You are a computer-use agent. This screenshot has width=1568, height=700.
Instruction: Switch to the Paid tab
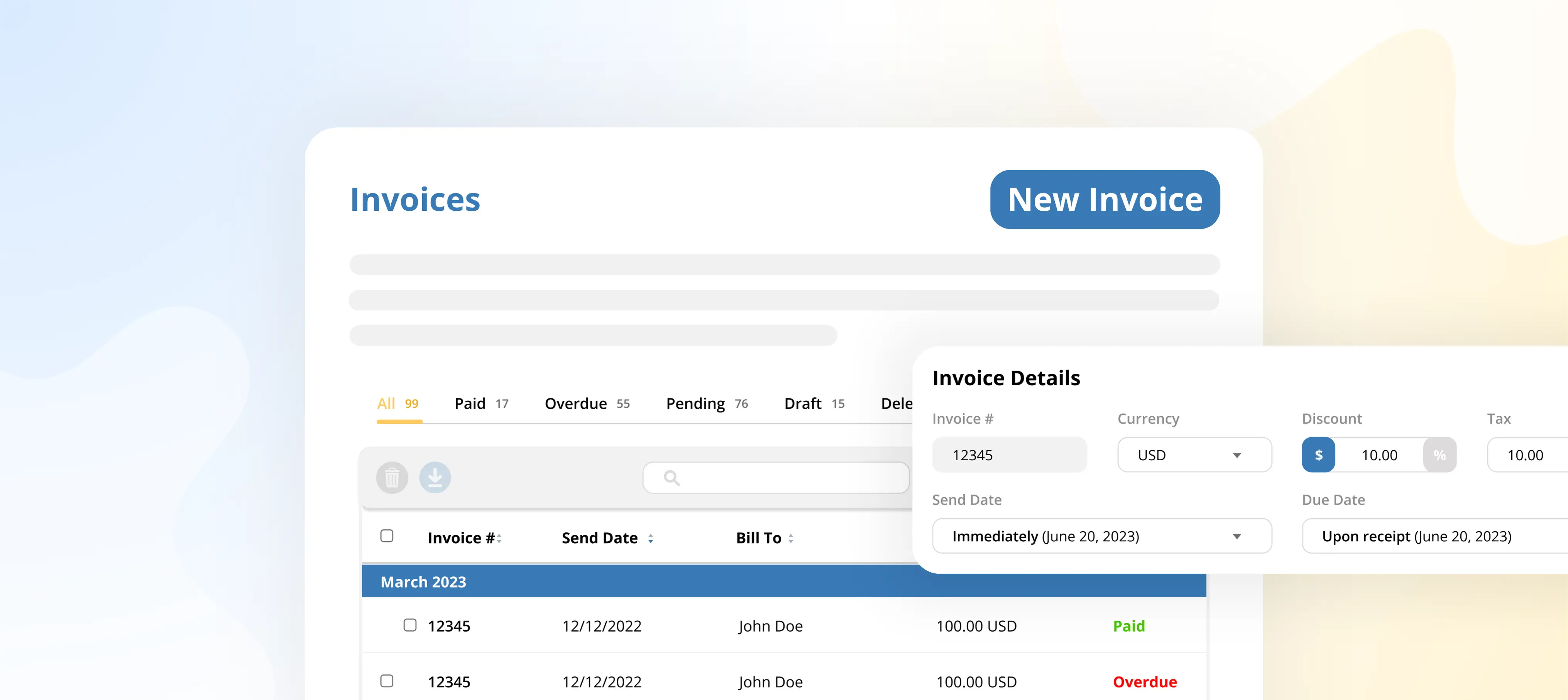click(482, 403)
